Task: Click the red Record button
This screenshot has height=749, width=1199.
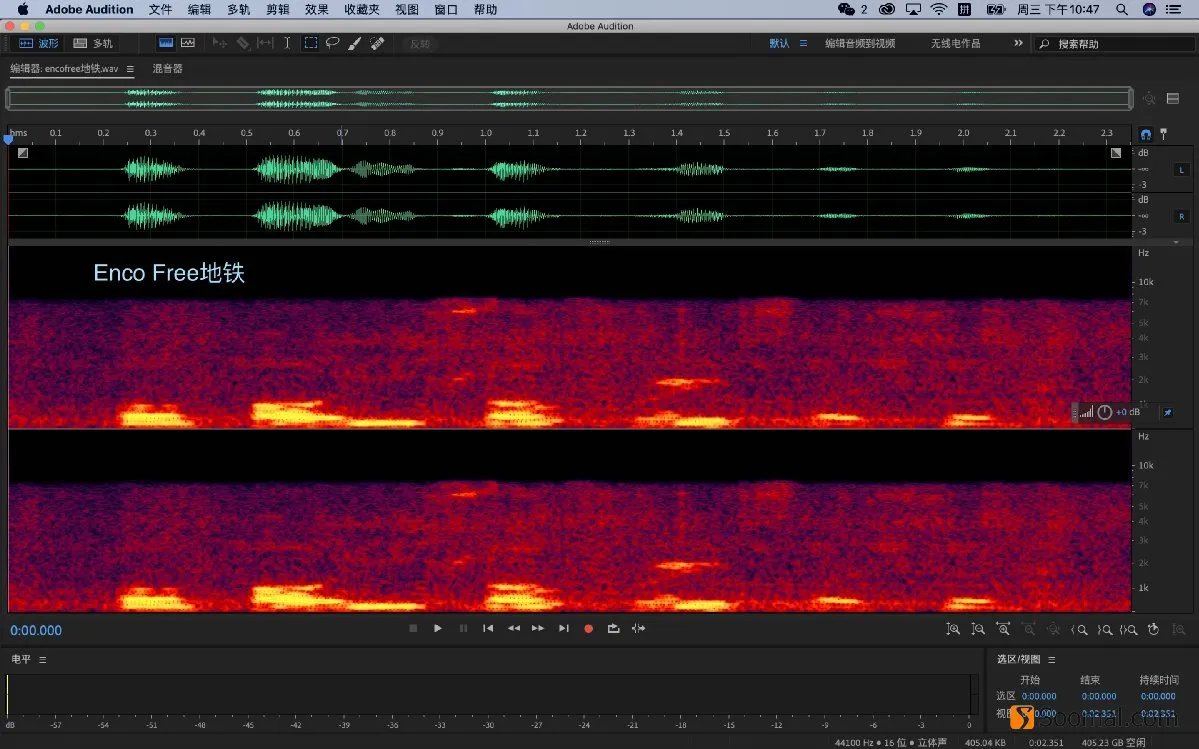Action: pyautogui.click(x=589, y=628)
